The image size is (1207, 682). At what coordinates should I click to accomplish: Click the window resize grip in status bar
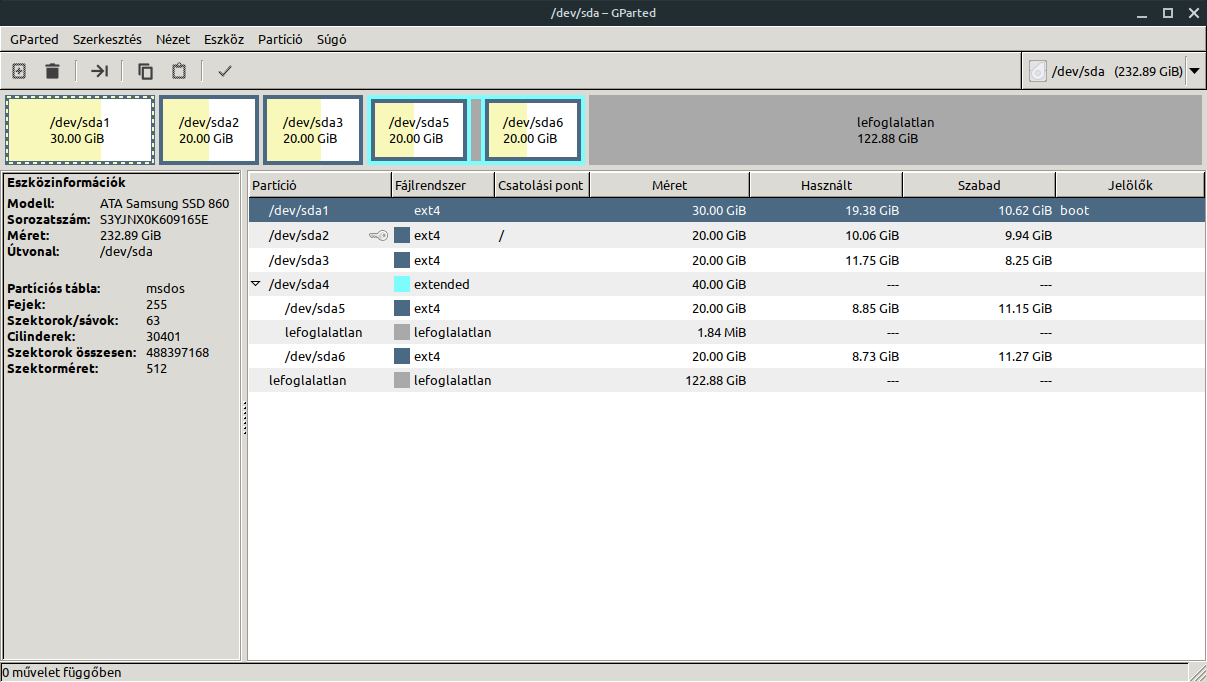coord(1197,672)
